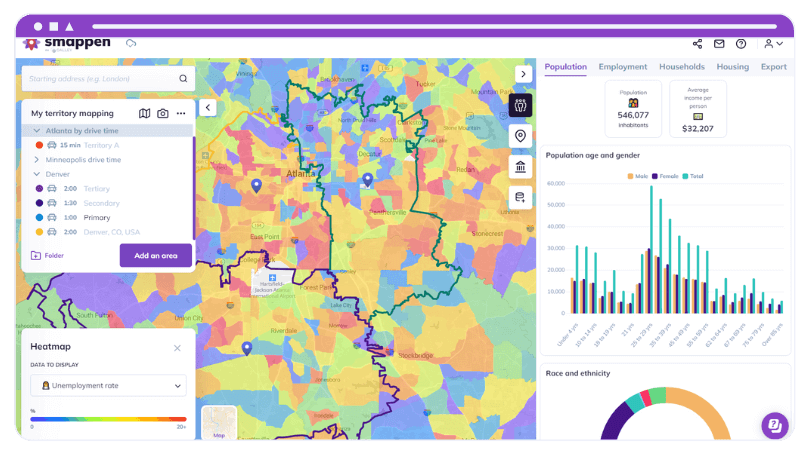Click the cloud sync icon near logo
The width and height of the screenshot is (810, 454).
click(131, 43)
